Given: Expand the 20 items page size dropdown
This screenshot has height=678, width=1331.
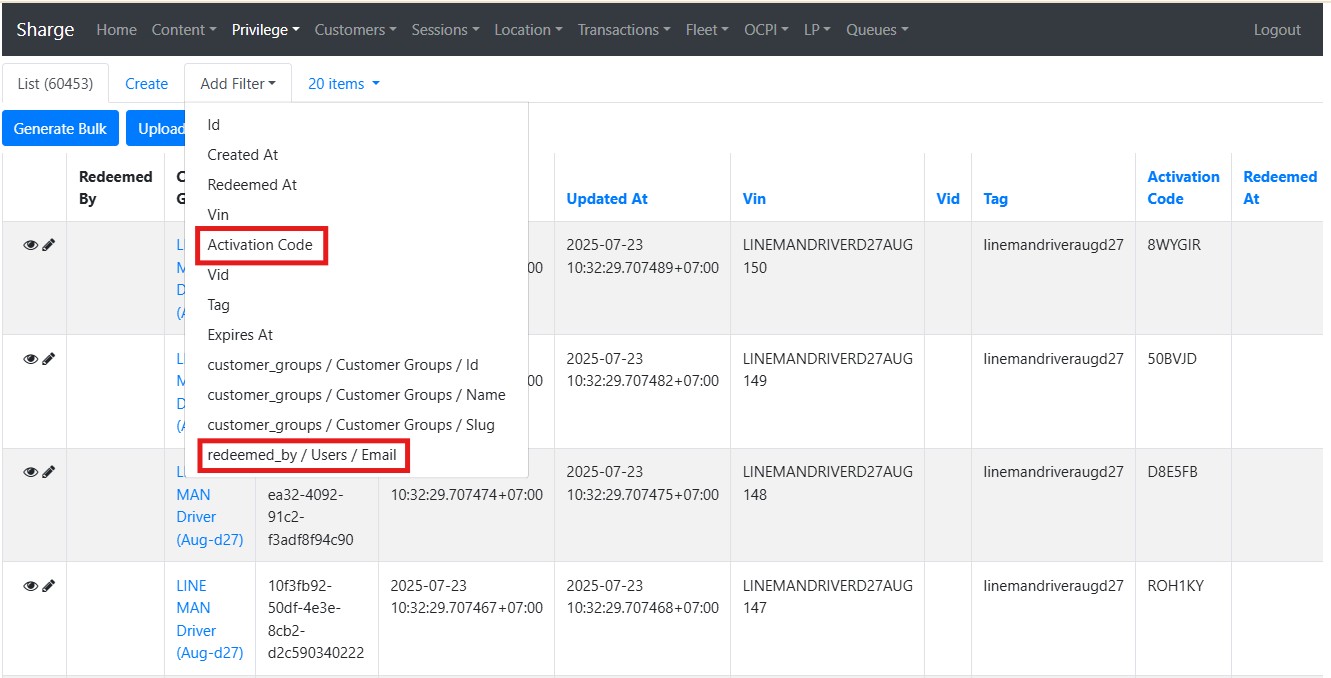Looking at the screenshot, I should 343,84.
